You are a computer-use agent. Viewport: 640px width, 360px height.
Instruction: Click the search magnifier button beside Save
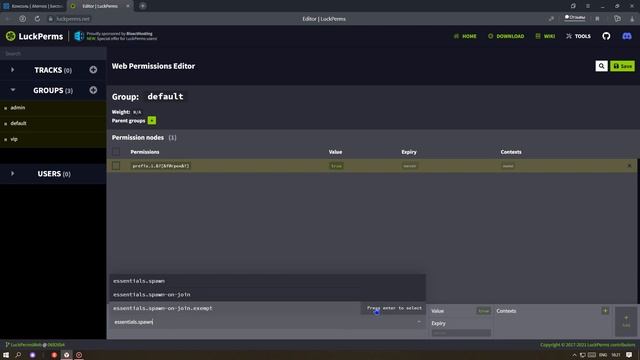point(601,66)
